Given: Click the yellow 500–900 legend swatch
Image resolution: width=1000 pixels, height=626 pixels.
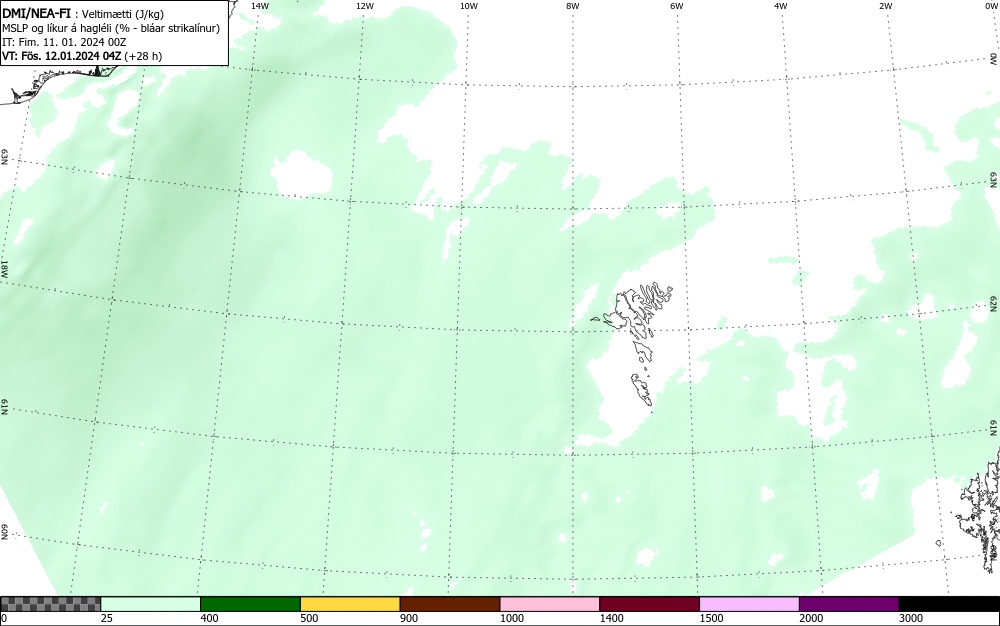Looking at the screenshot, I should point(350,604).
